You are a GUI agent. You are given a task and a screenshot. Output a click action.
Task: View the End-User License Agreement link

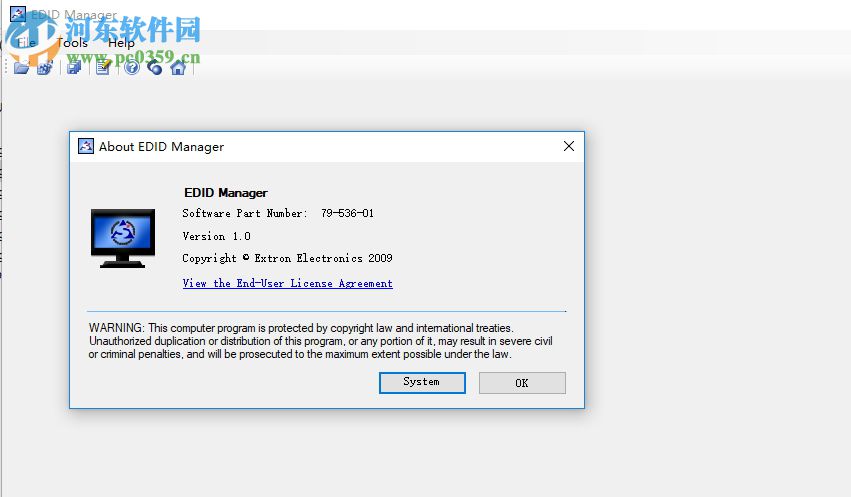pos(288,283)
